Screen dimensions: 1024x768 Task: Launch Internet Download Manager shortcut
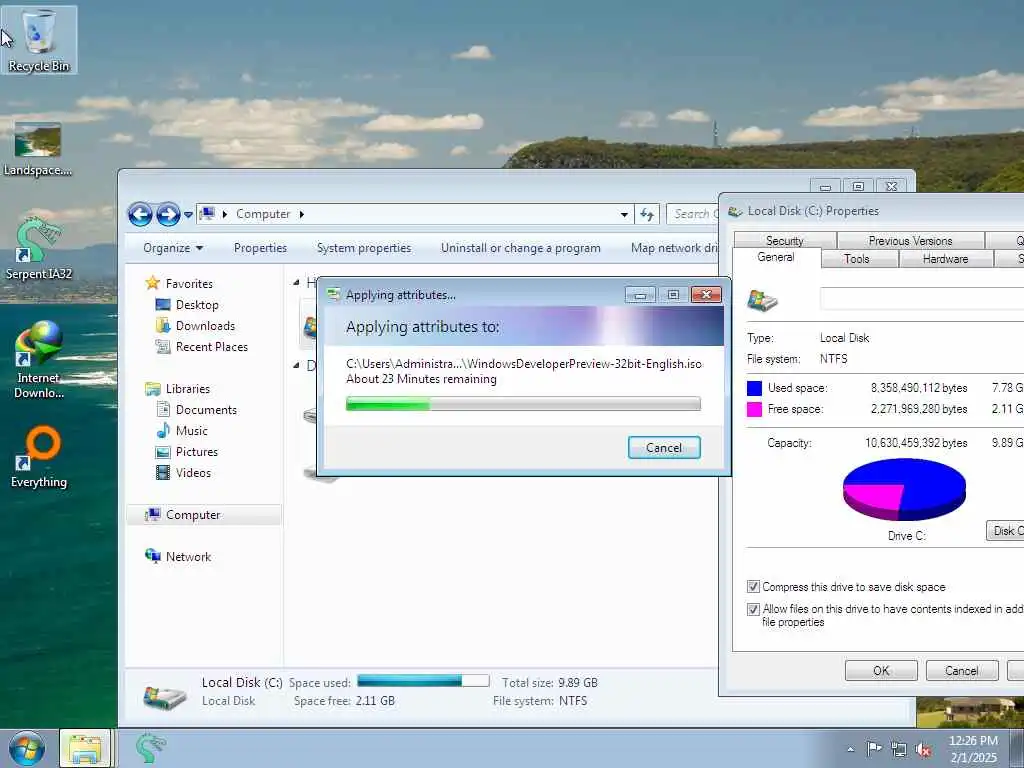click(x=39, y=359)
